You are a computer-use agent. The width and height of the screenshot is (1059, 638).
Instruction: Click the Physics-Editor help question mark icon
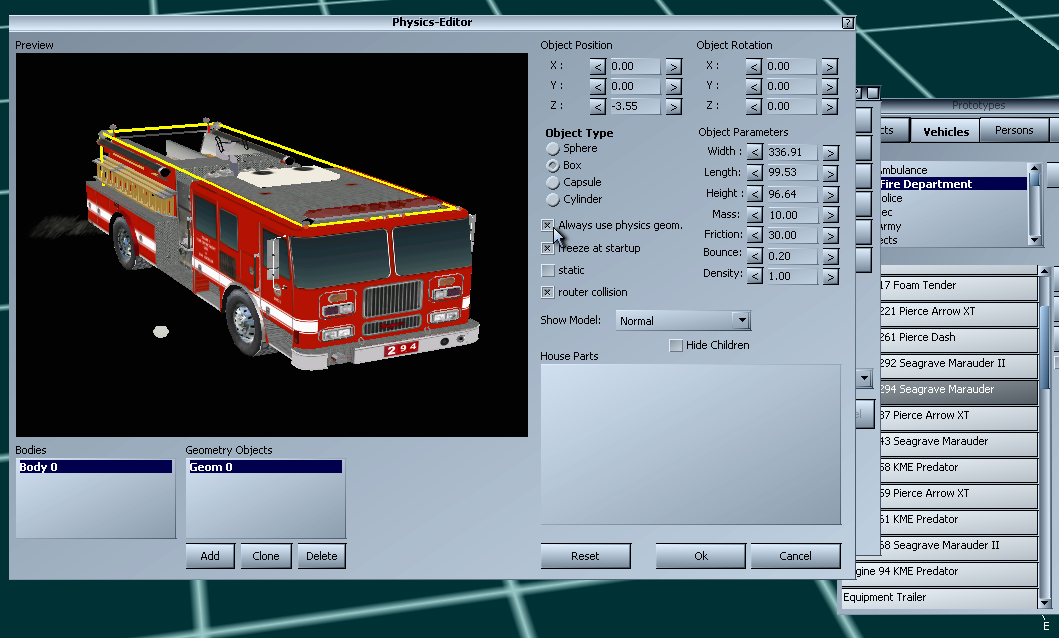click(848, 23)
